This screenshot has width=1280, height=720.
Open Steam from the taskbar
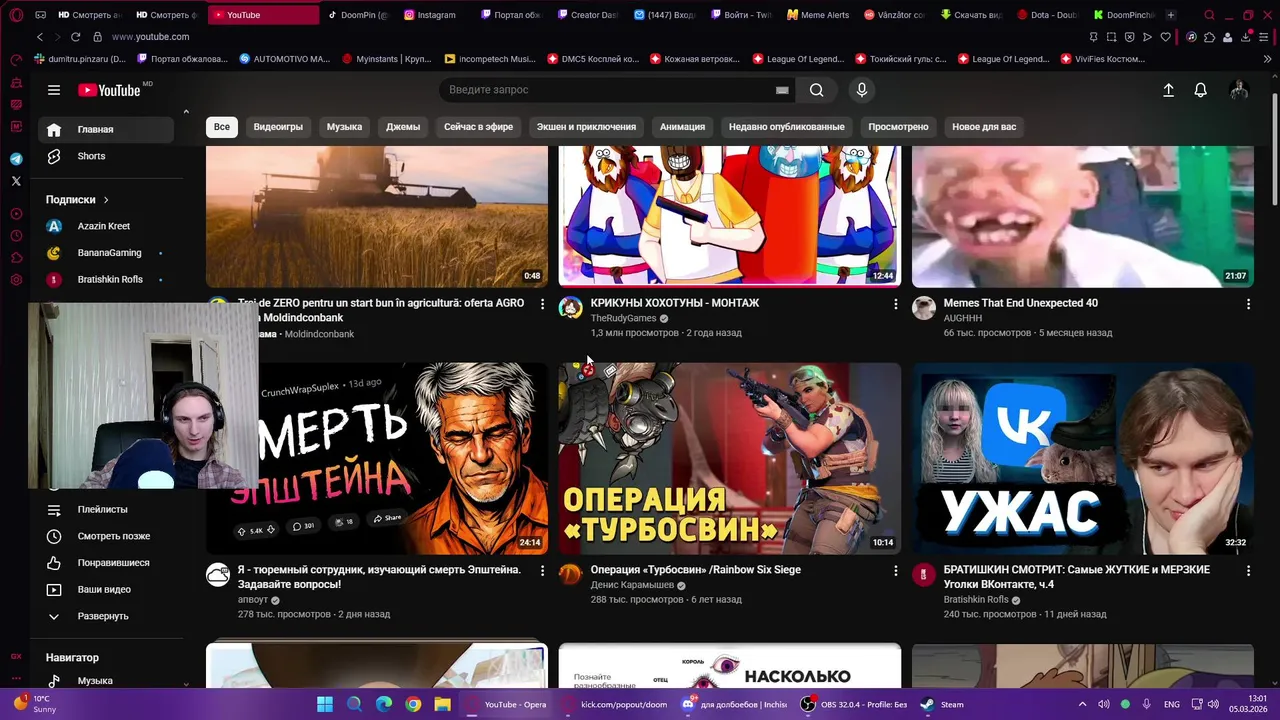pyautogui.click(x=943, y=704)
